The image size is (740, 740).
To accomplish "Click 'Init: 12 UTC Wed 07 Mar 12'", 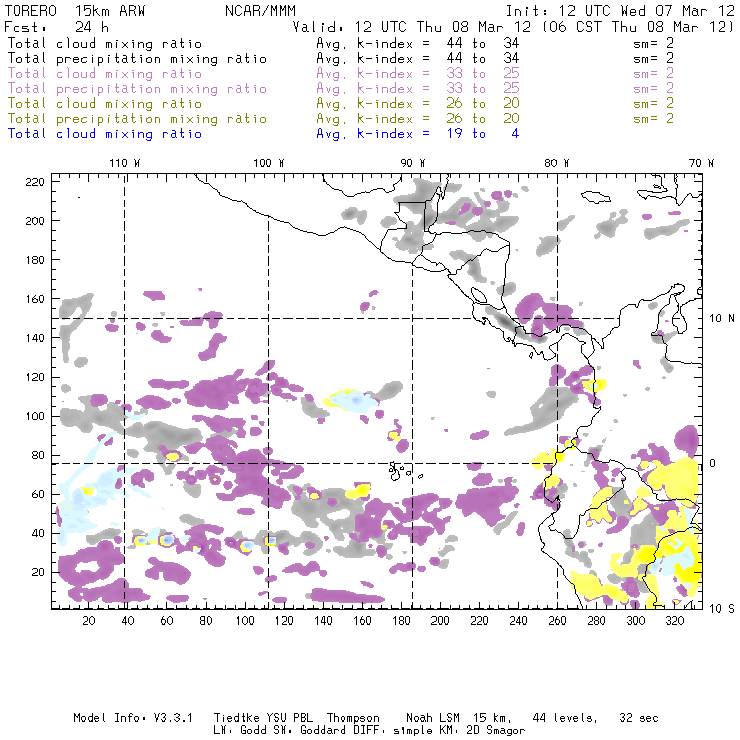I will tap(620, 11).
